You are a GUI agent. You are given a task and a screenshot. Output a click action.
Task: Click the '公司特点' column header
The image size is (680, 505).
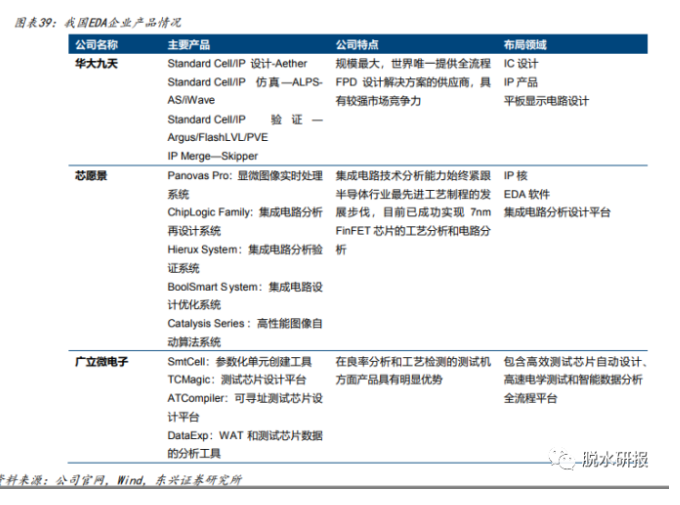(x=357, y=45)
